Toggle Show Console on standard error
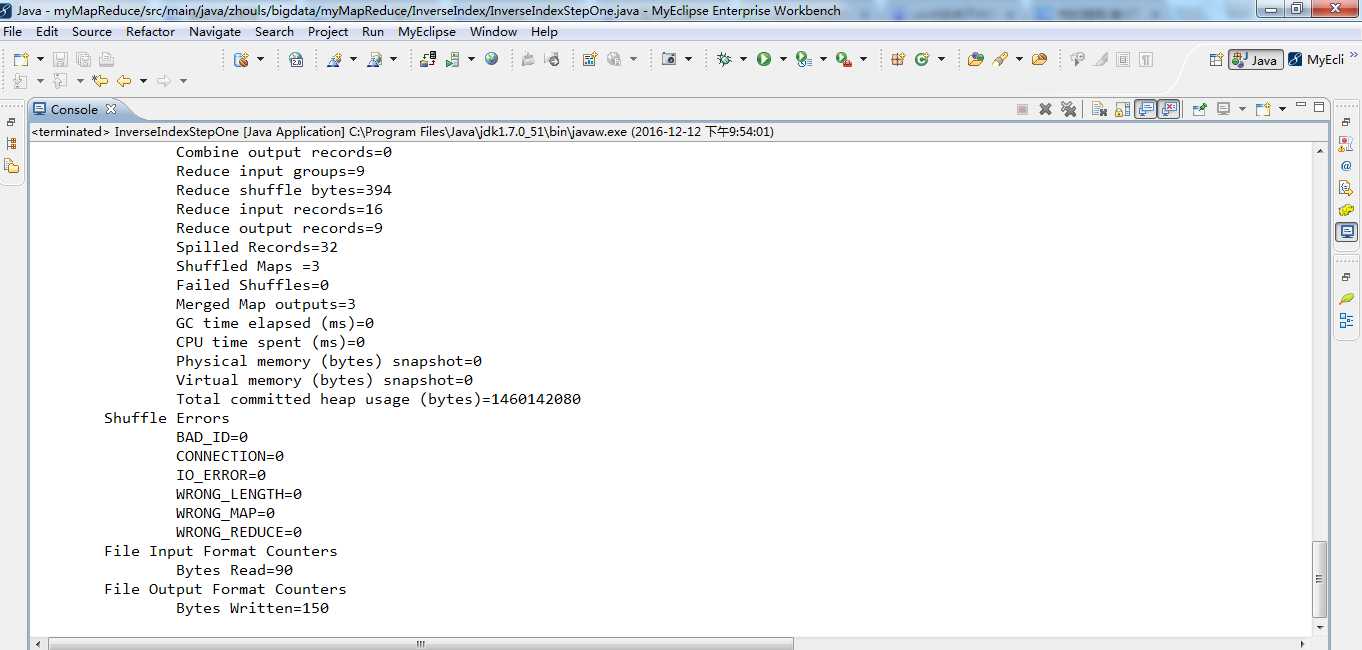This screenshot has height=650, width=1362. 1169,109
